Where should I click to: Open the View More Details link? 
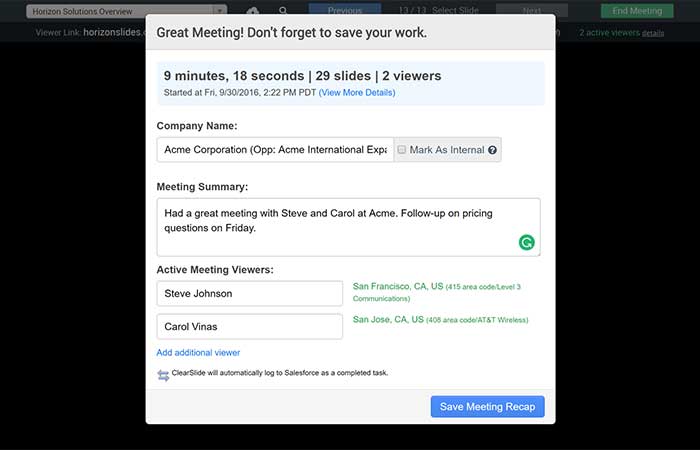pyautogui.click(x=357, y=92)
